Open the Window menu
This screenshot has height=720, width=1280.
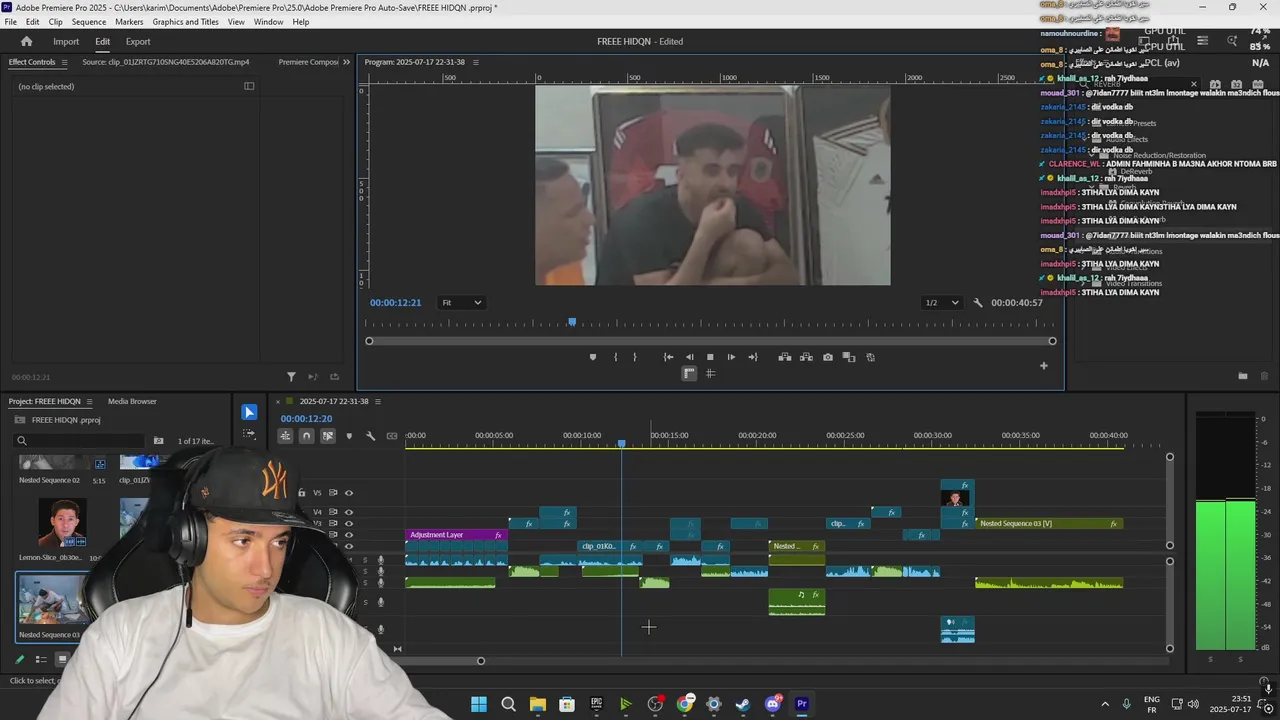point(268,22)
